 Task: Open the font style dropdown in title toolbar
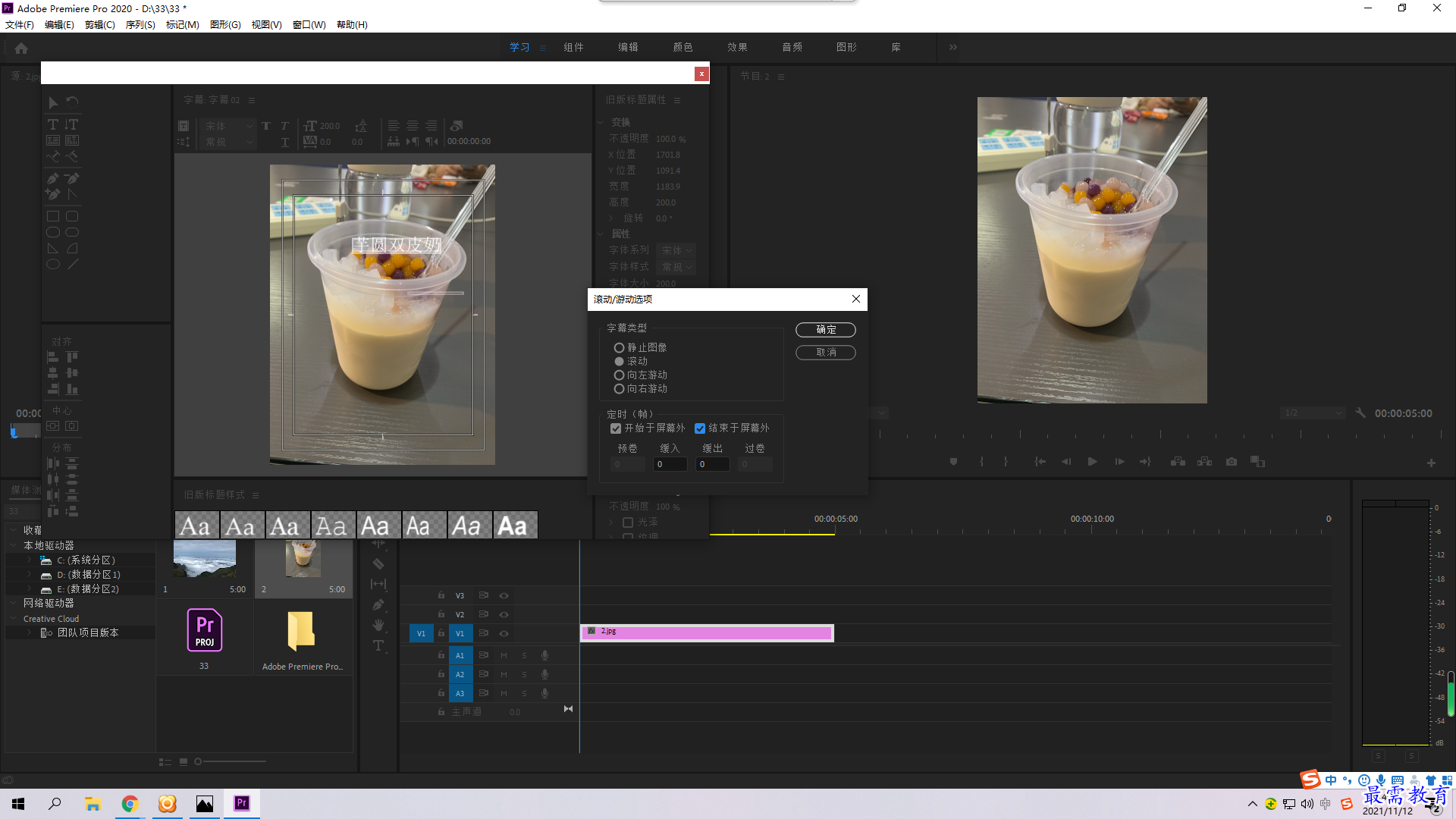click(x=228, y=142)
